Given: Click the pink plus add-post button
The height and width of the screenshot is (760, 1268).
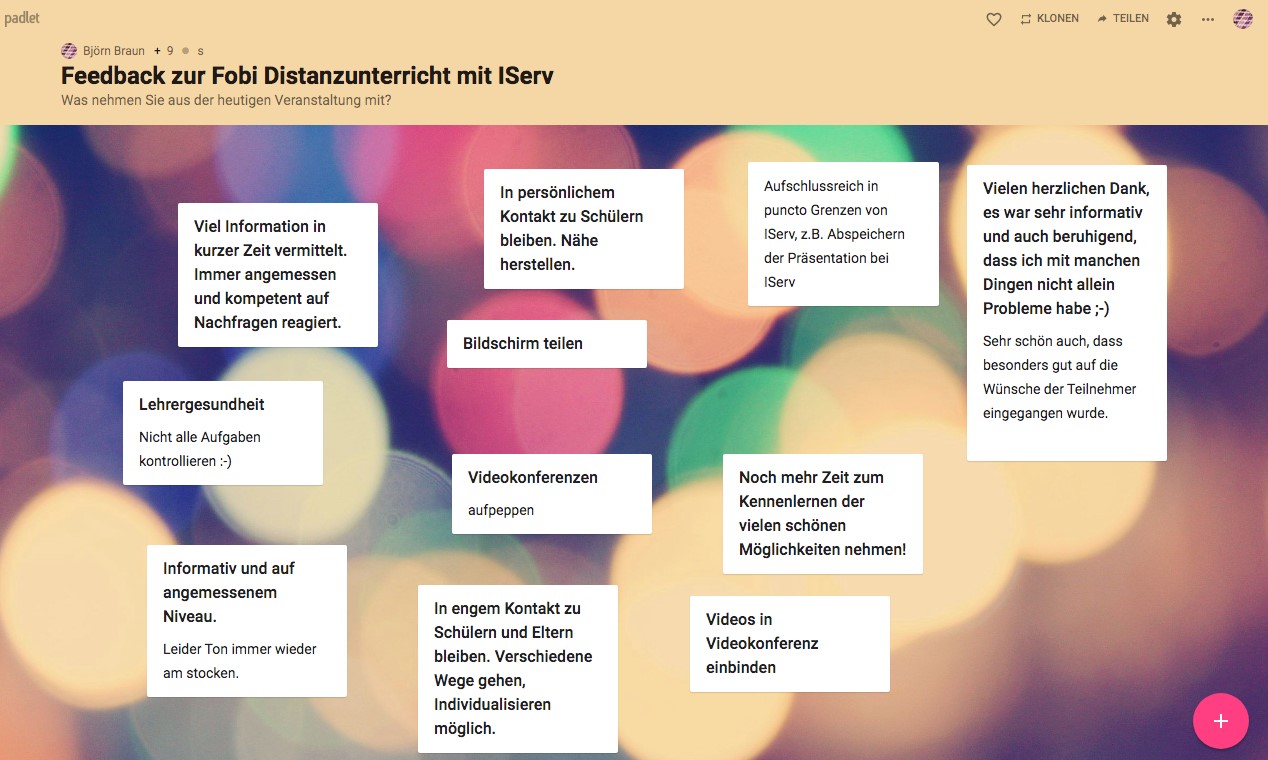Looking at the screenshot, I should 1221,721.
